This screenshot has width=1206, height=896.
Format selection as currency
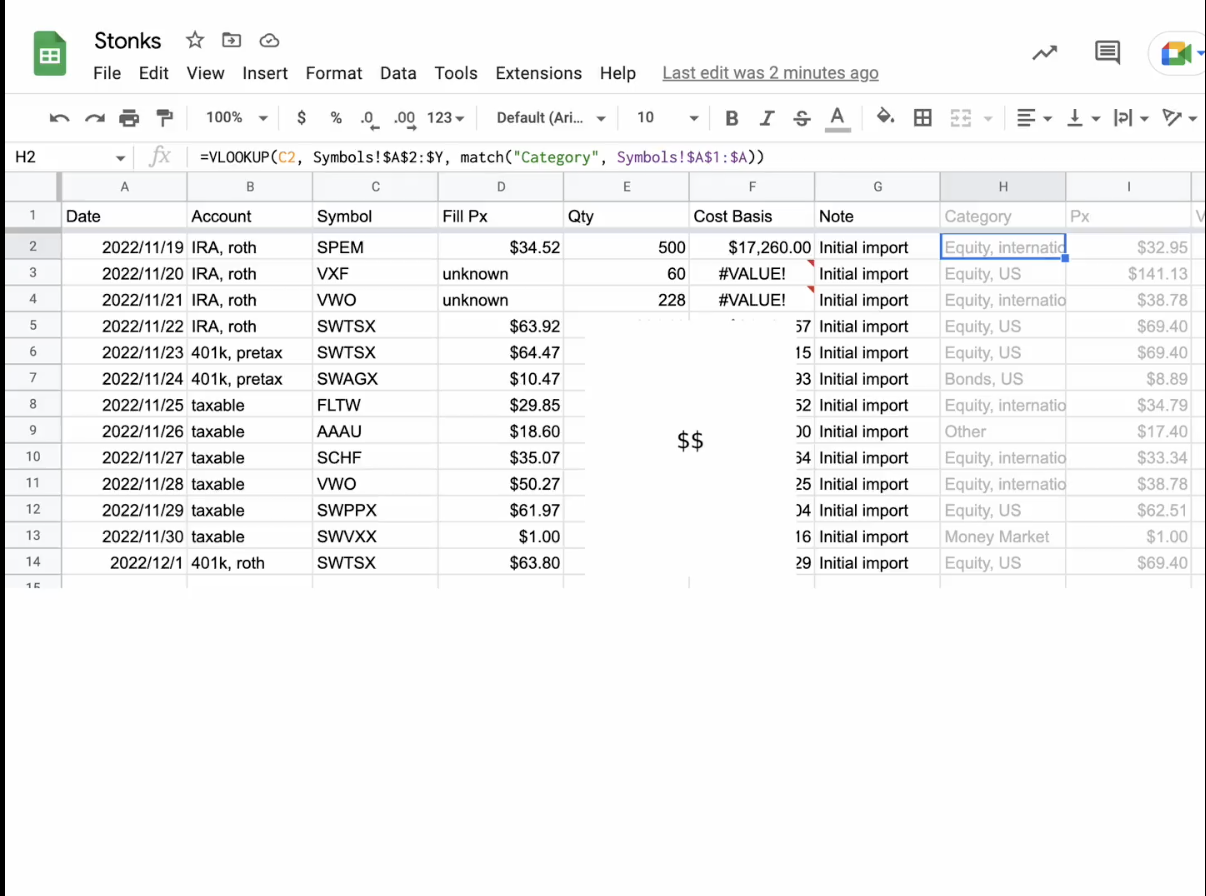click(x=301, y=118)
